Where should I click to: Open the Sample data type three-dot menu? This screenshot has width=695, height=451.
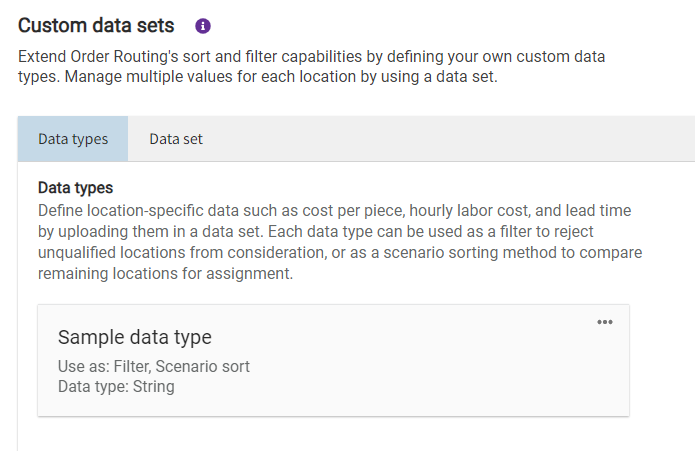click(x=604, y=322)
